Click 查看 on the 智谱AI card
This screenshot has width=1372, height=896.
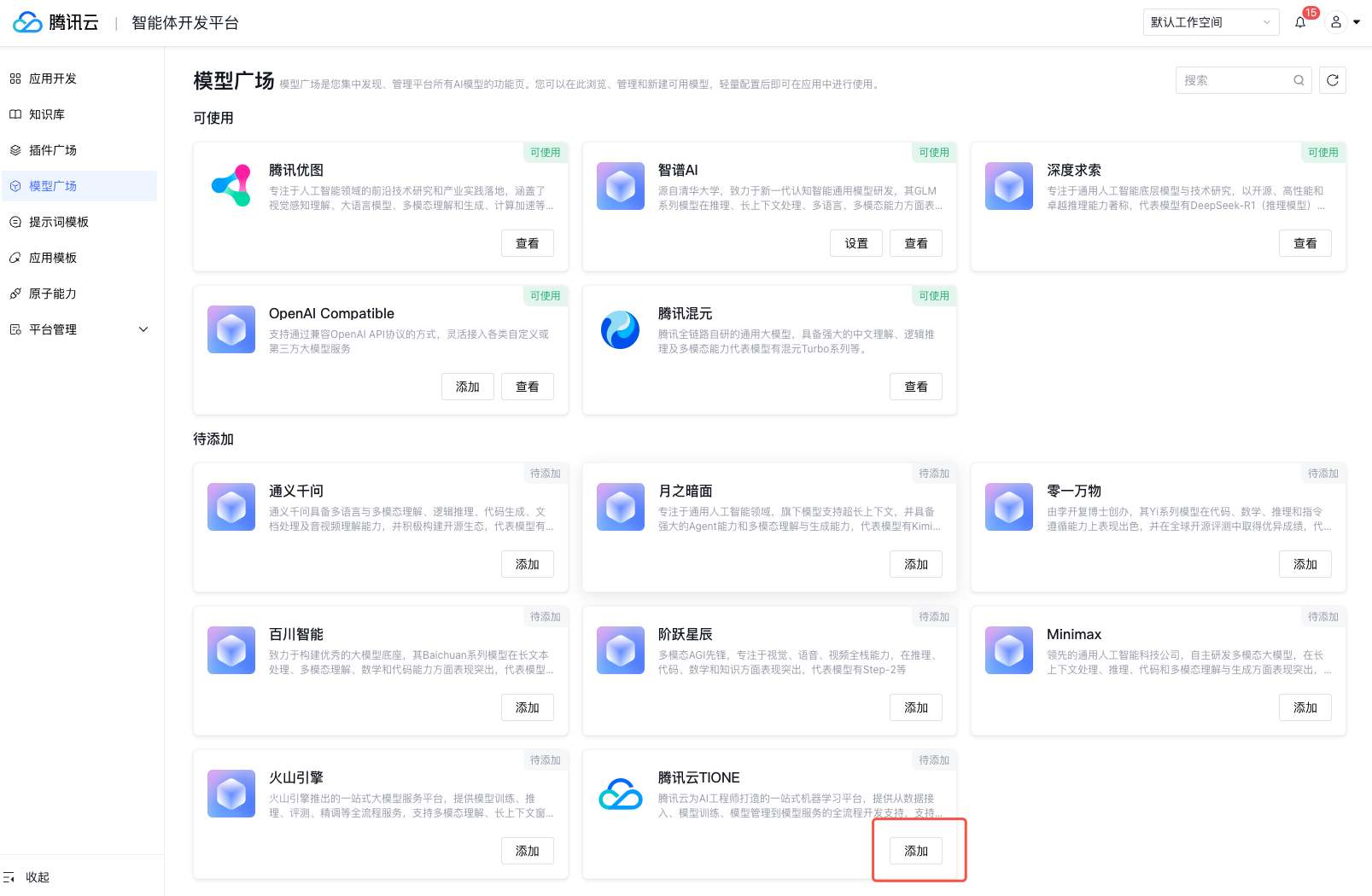[x=916, y=243]
